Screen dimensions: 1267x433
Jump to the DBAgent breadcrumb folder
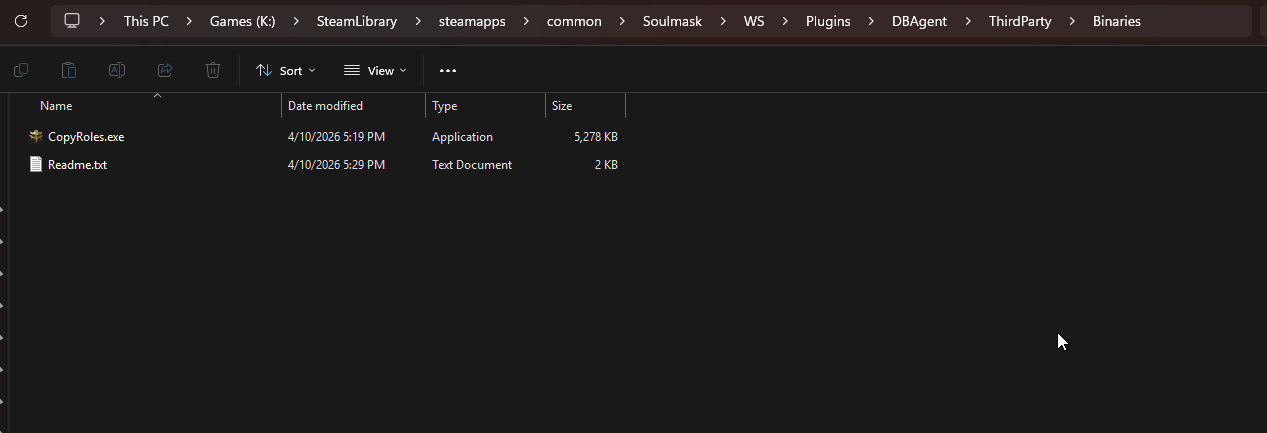tap(919, 20)
